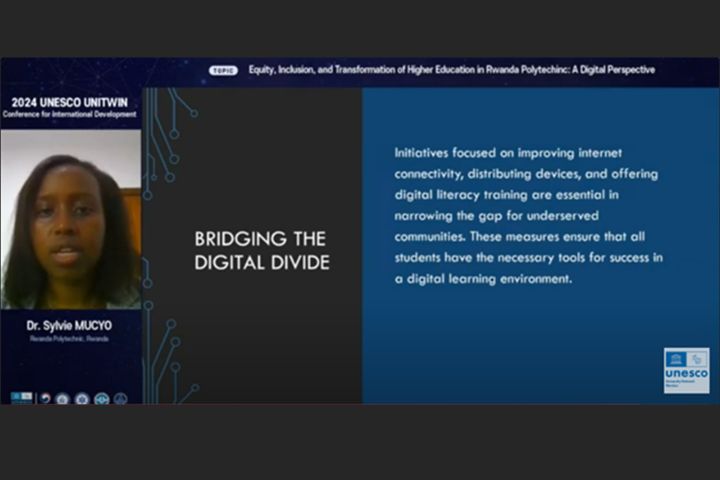The height and width of the screenshot is (480, 720).
Task: Click the '2024 UNESCO UNITWIN' heading
Action: click(70, 102)
